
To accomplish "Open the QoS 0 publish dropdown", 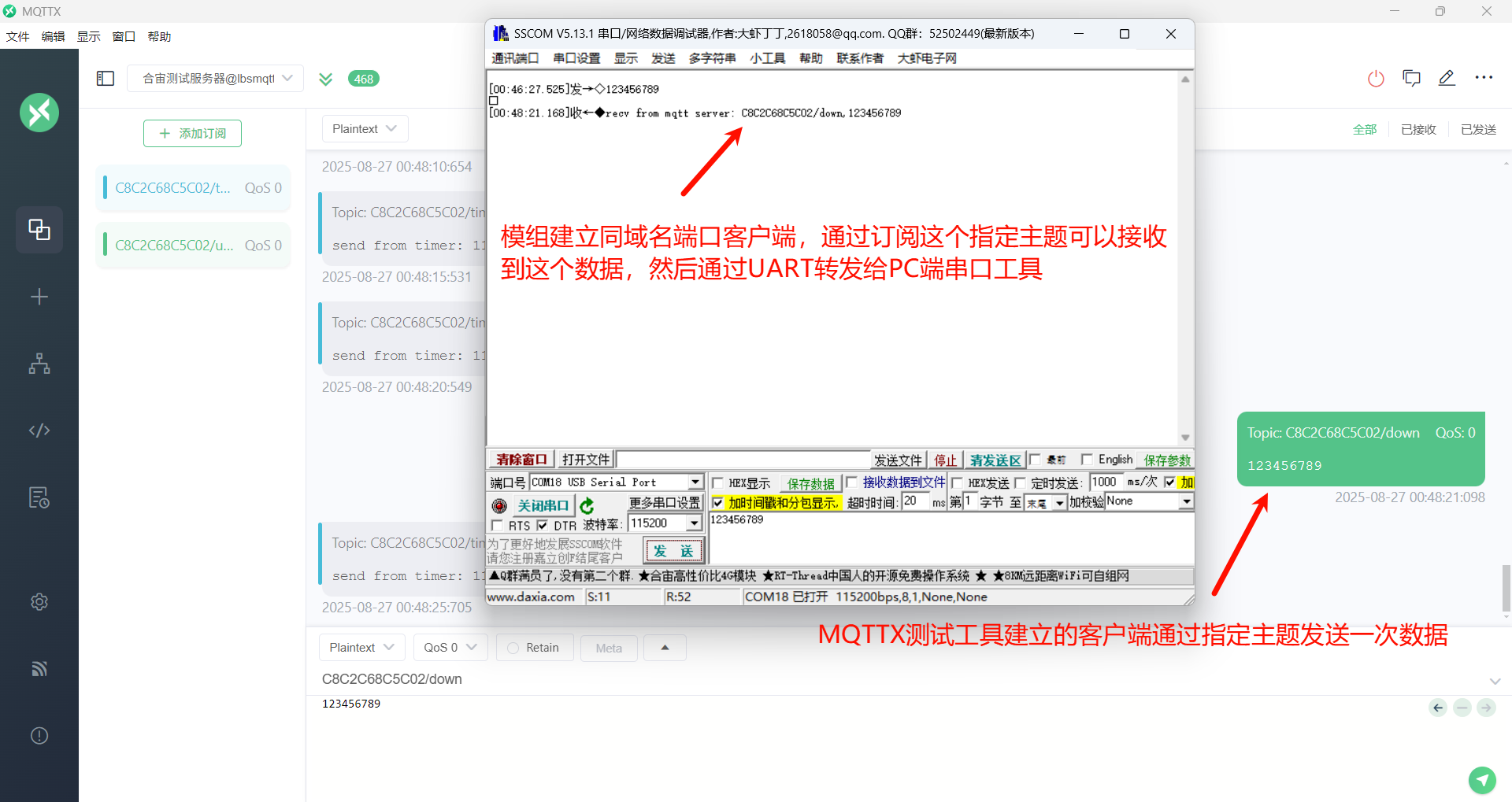I will pyautogui.click(x=450, y=648).
